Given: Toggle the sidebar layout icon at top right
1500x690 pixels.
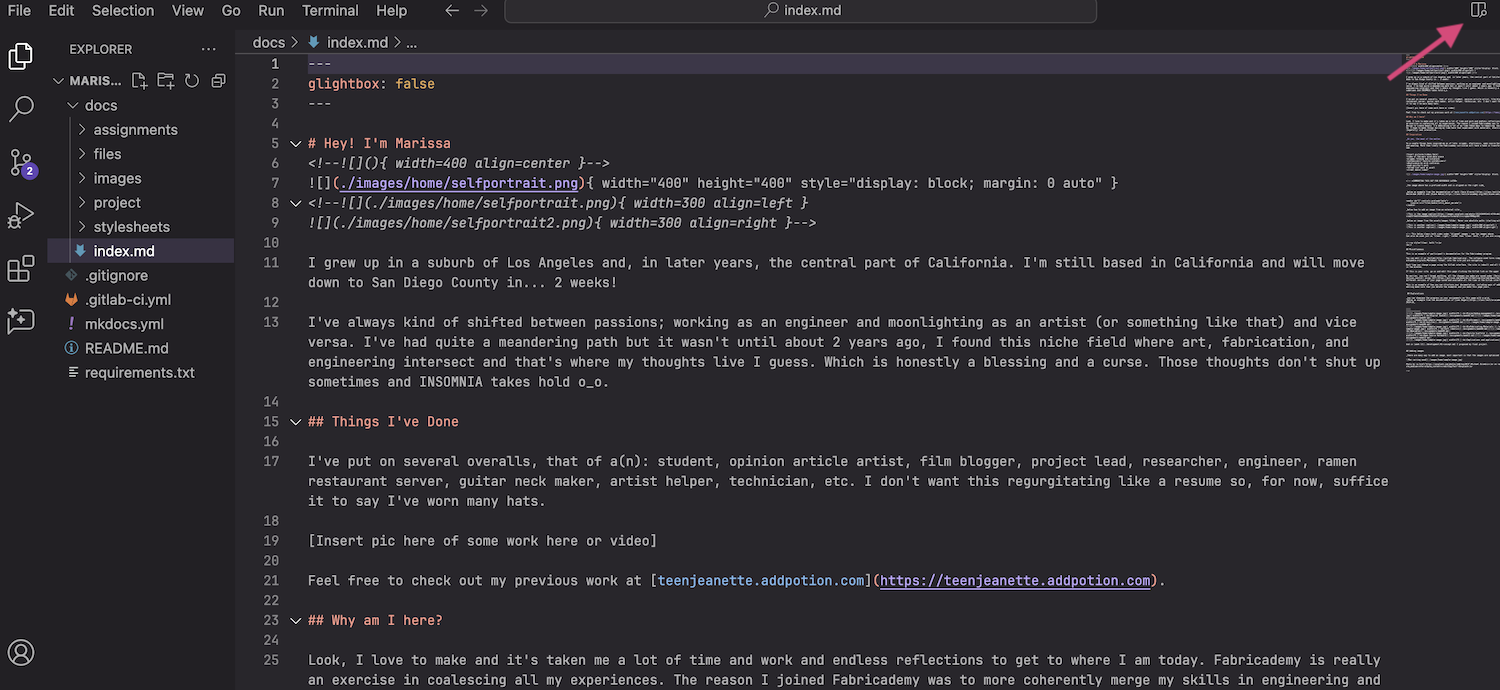Looking at the screenshot, I should coord(1479,10).
